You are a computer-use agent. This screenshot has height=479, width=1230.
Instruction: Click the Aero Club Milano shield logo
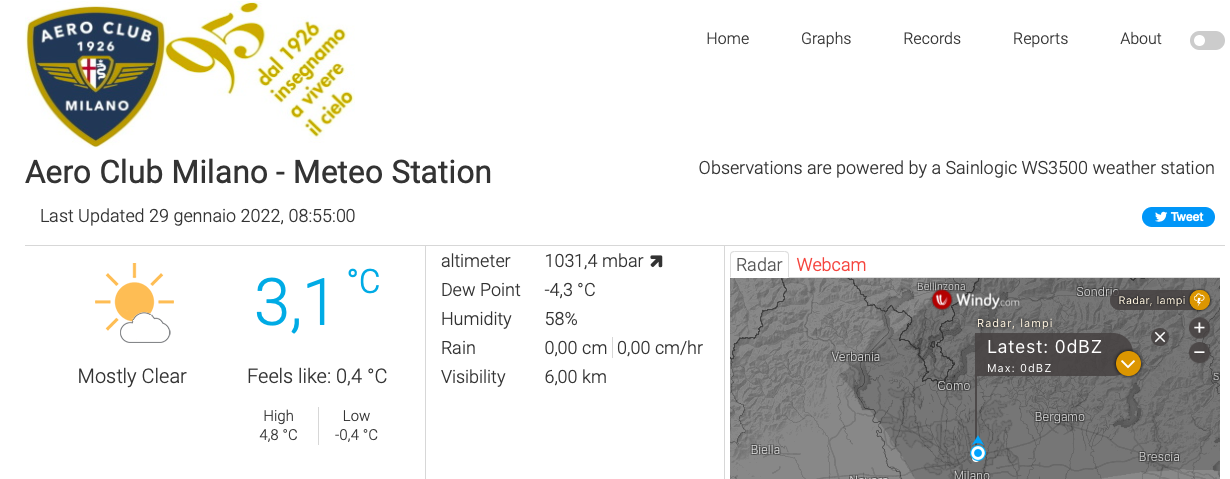[96, 76]
